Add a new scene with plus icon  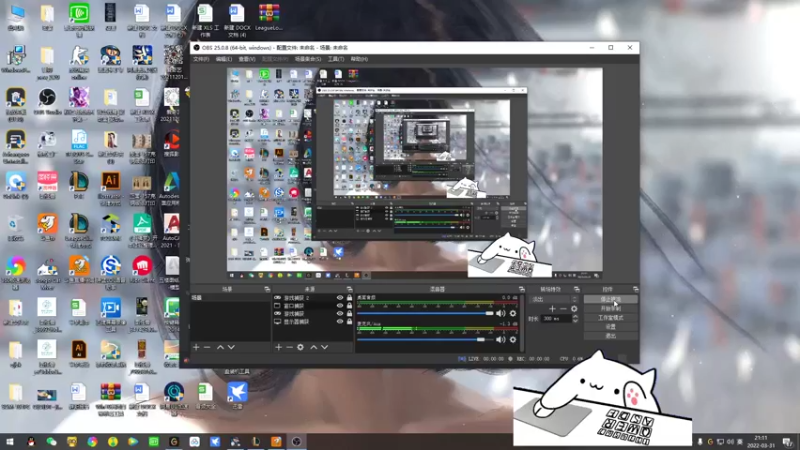pos(196,347)
